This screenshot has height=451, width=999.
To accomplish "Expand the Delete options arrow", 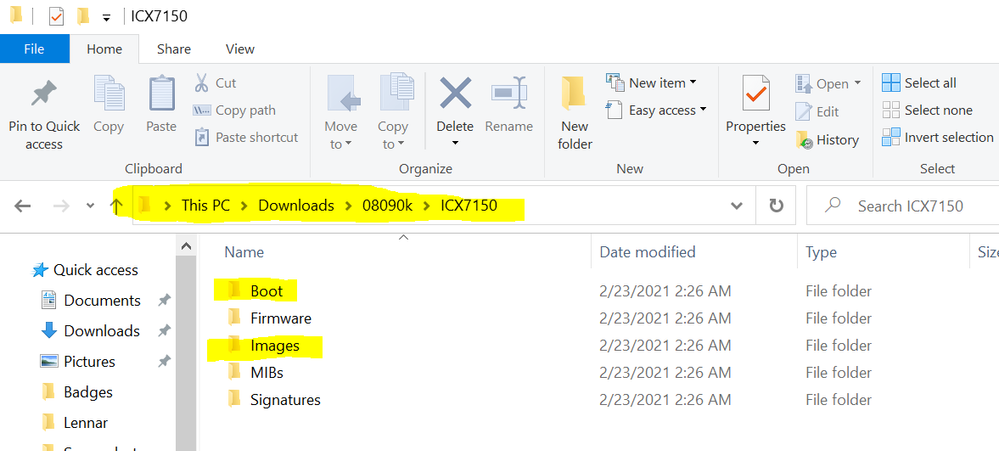I will pyautogui.click(x=456, y=143).
